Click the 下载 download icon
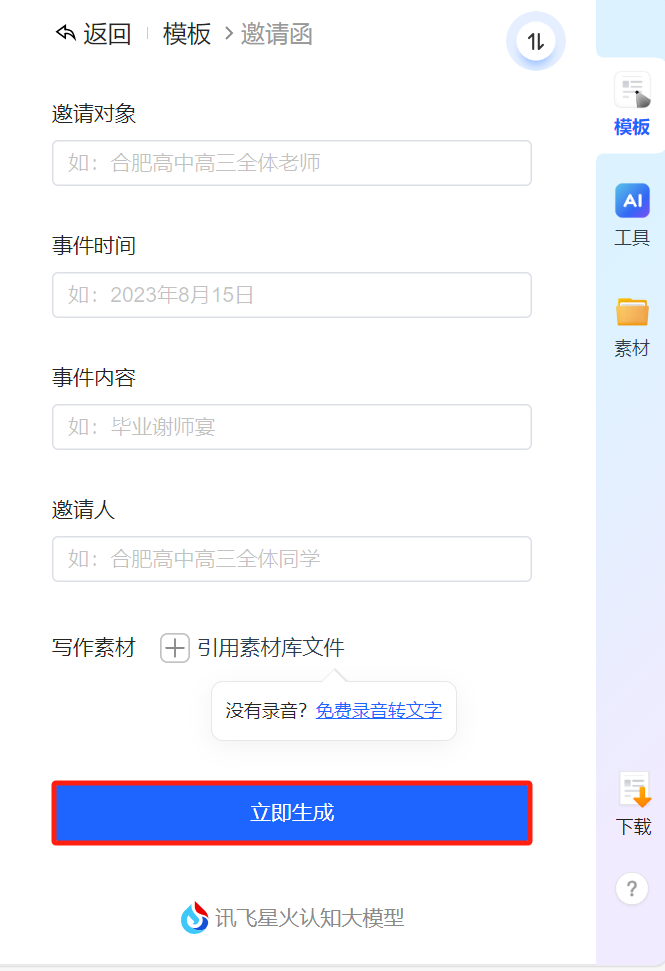The height and width of the screenshot is (971, 665). [x=635, y=790]
